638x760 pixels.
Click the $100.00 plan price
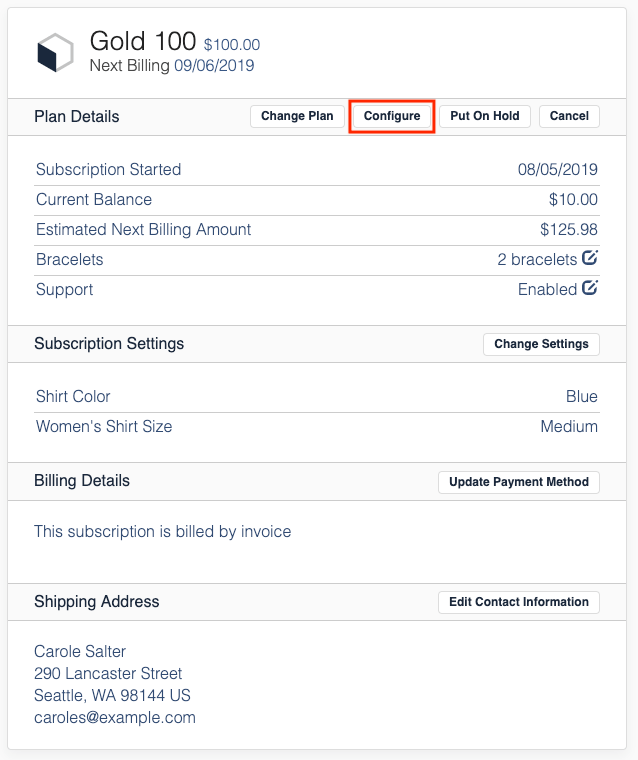click(232, 45)
